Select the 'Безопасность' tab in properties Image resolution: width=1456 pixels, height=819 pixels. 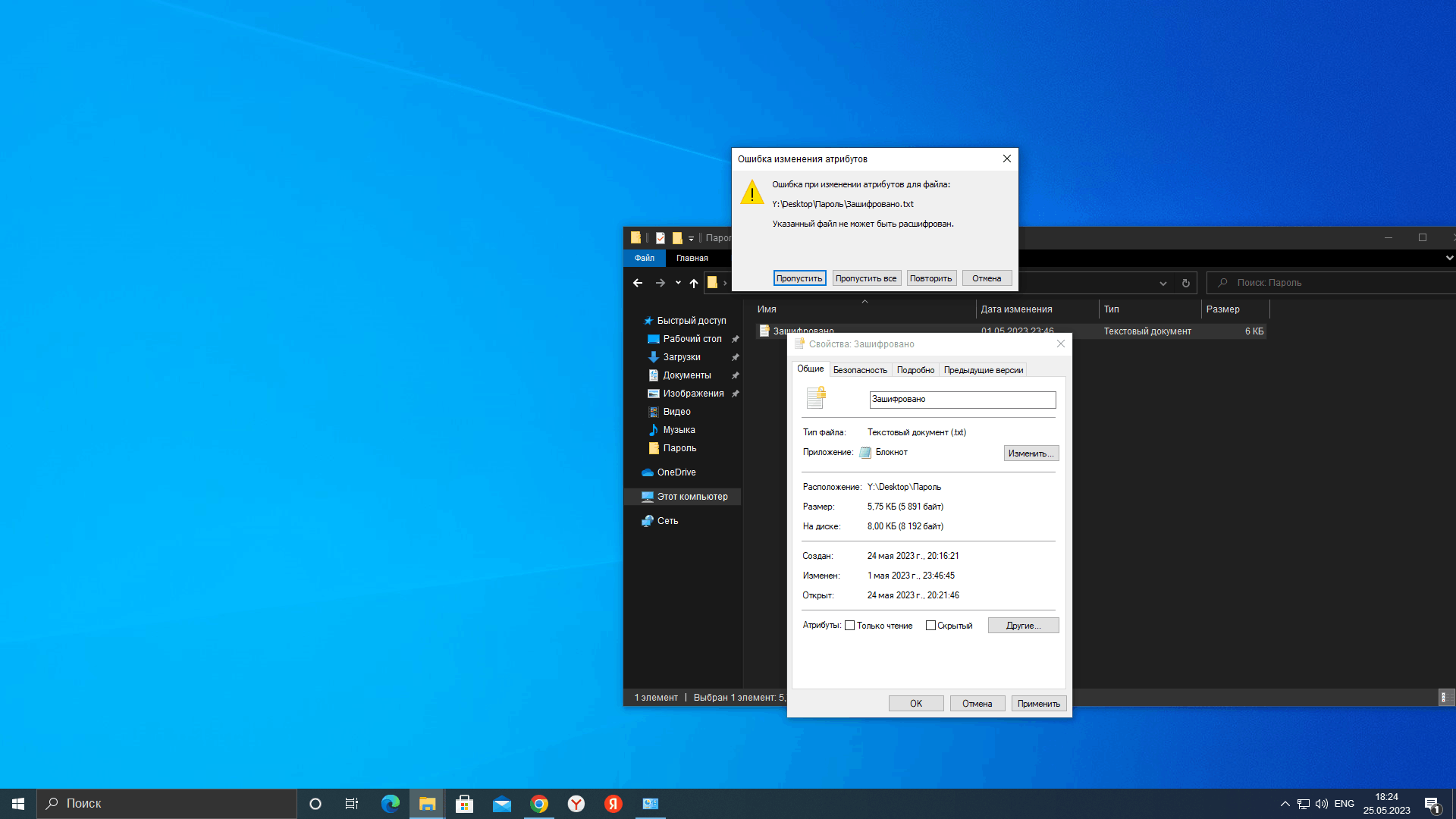(860, 370)
